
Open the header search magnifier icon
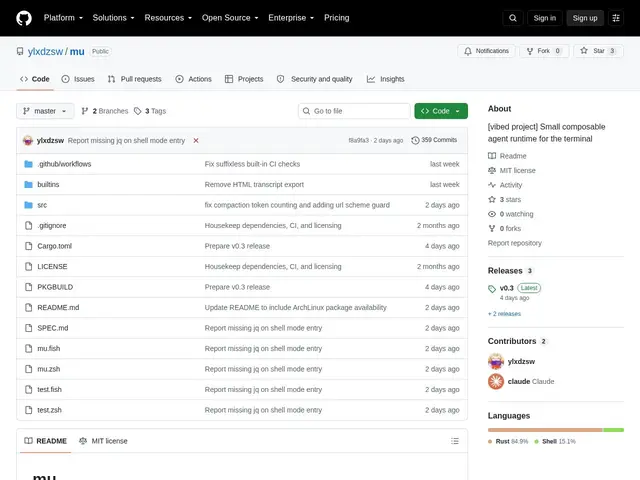[513, 18]
